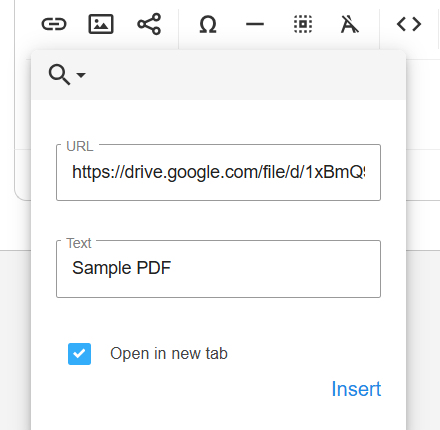Click the 'URL' field label

[x=80, y=146]
